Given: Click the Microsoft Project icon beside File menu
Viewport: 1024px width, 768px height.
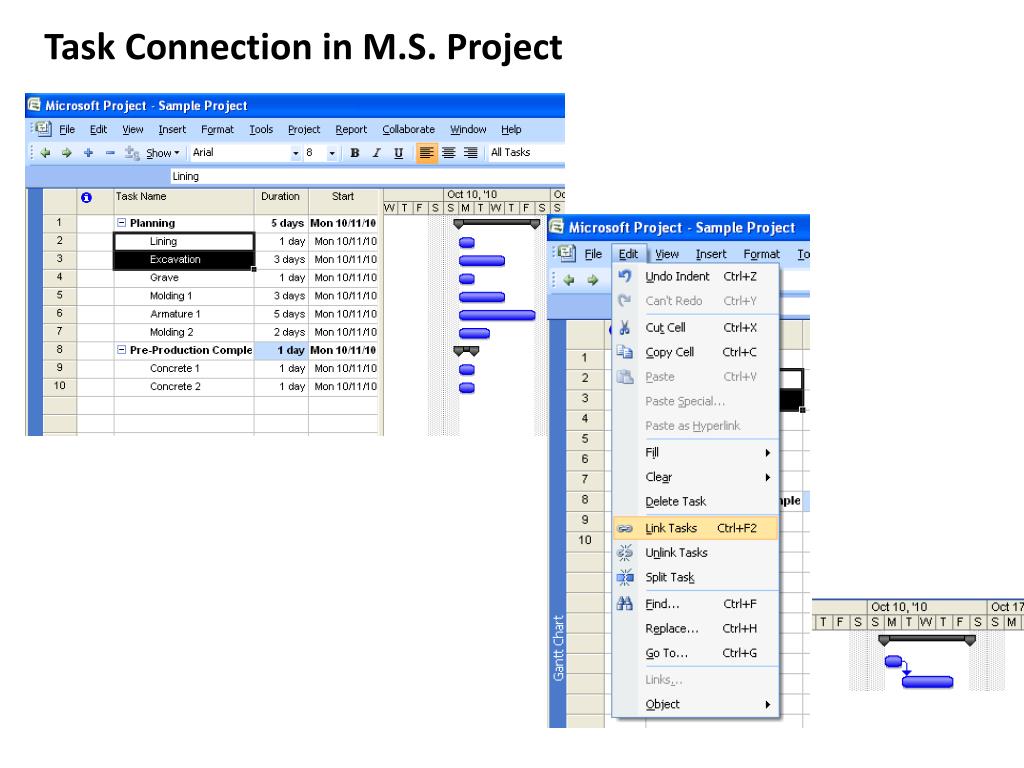Looking at the screenshot, I should coord(44,129).
